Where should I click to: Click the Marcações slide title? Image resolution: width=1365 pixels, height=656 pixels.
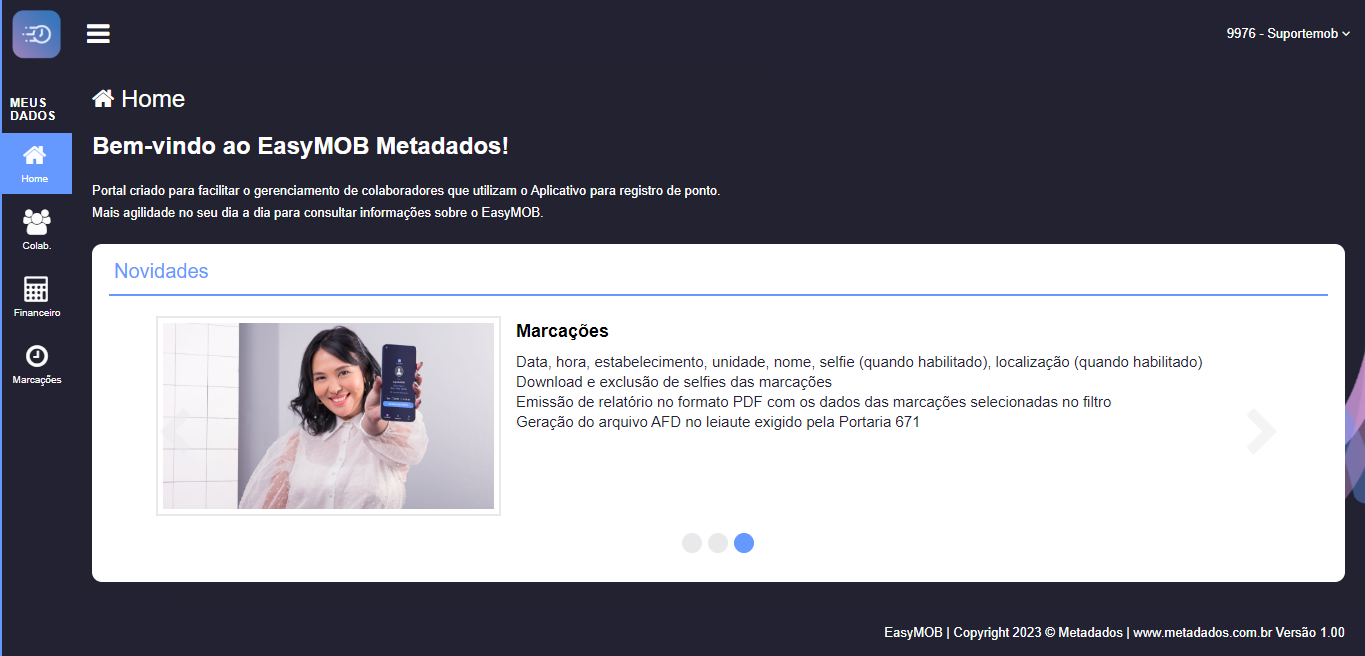coord(562,331)
